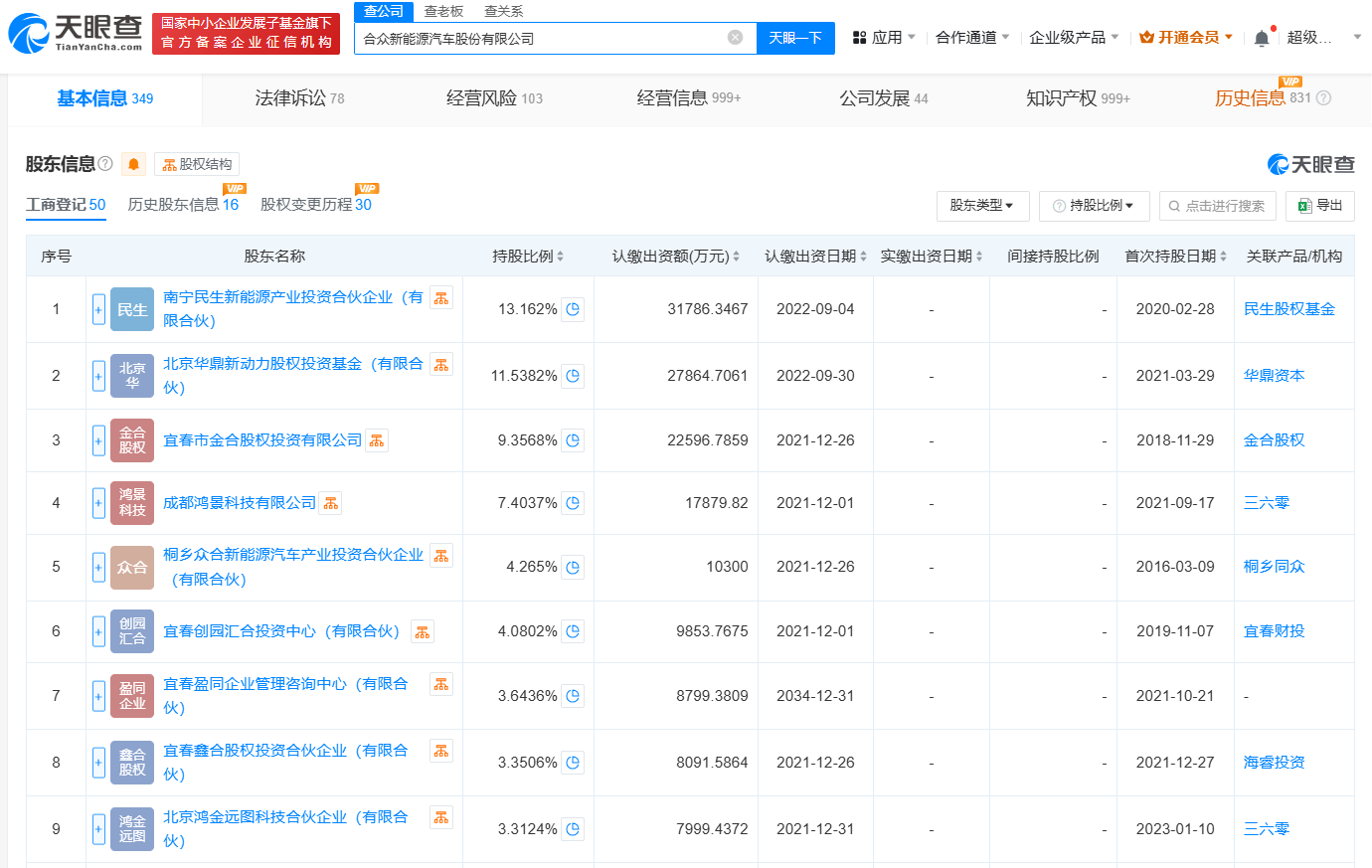Select the 股权变更历程 30 sub-tab
The width and height of the screenshot is (1372, 868).
[316, 205]
